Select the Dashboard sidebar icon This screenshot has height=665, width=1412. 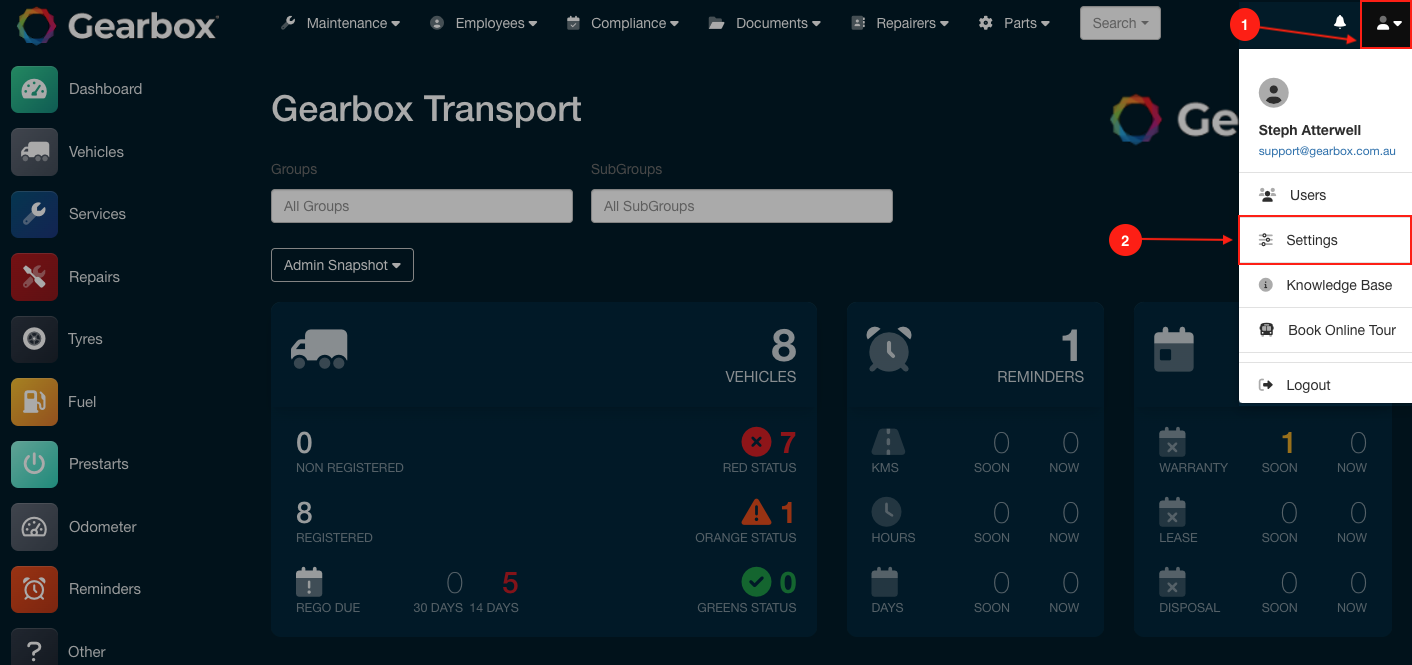point(34,88)
